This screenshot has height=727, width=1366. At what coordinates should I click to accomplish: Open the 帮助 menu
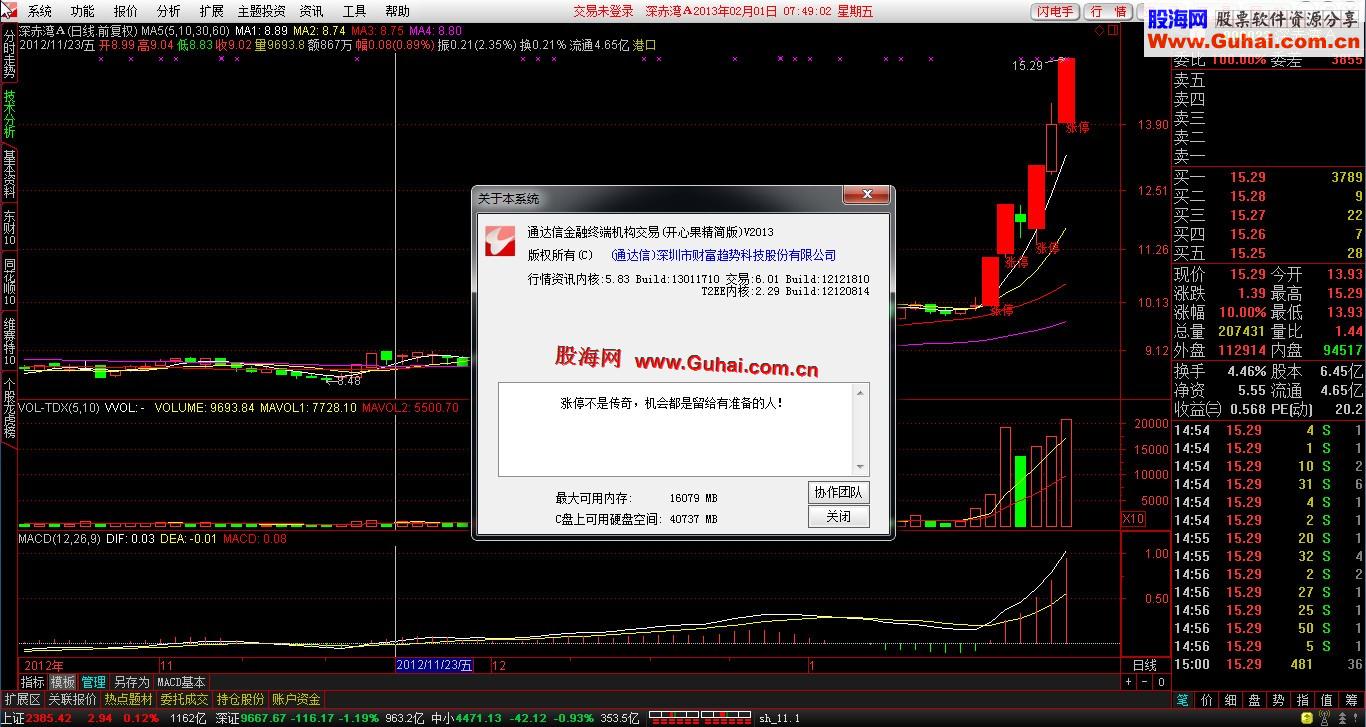click(x=397, y=11)
